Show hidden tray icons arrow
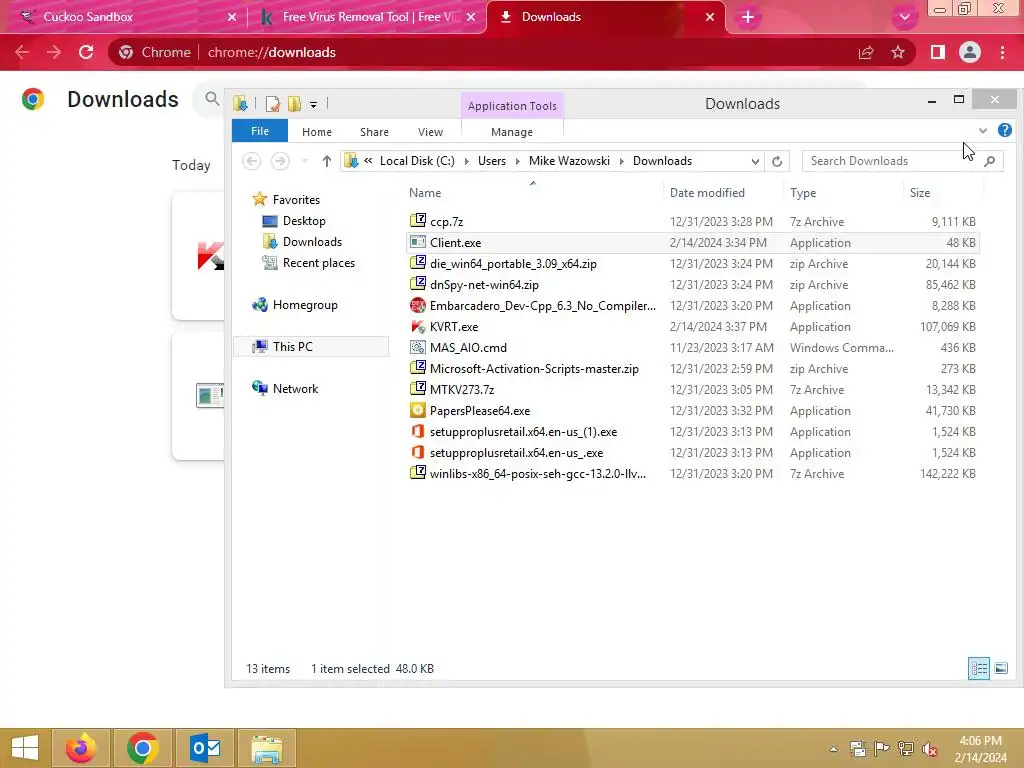1024x768 pixels. pyautogui.click(x=833, y=749)
